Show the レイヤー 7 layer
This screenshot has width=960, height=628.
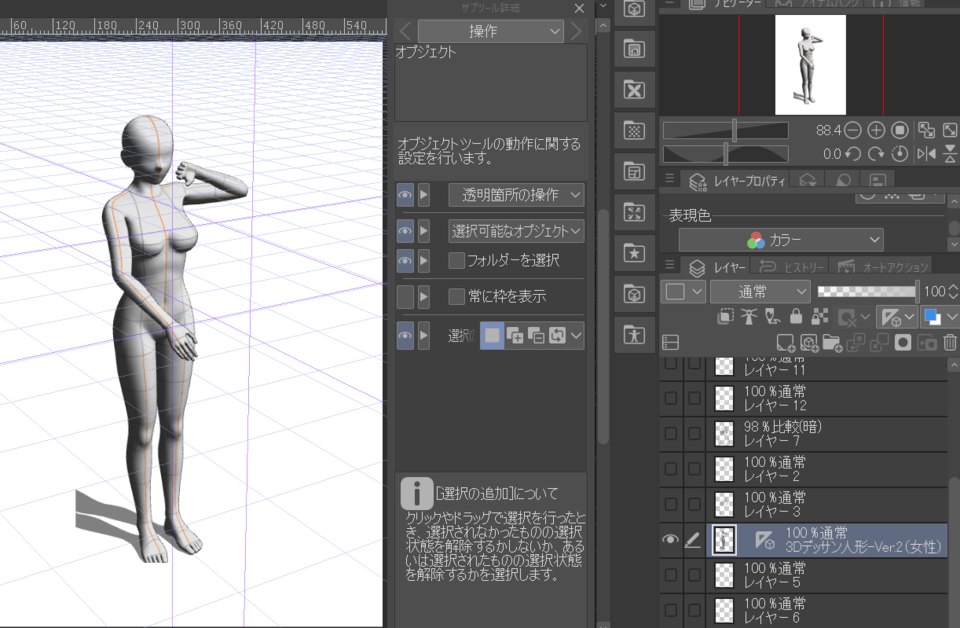pos(670,433)
